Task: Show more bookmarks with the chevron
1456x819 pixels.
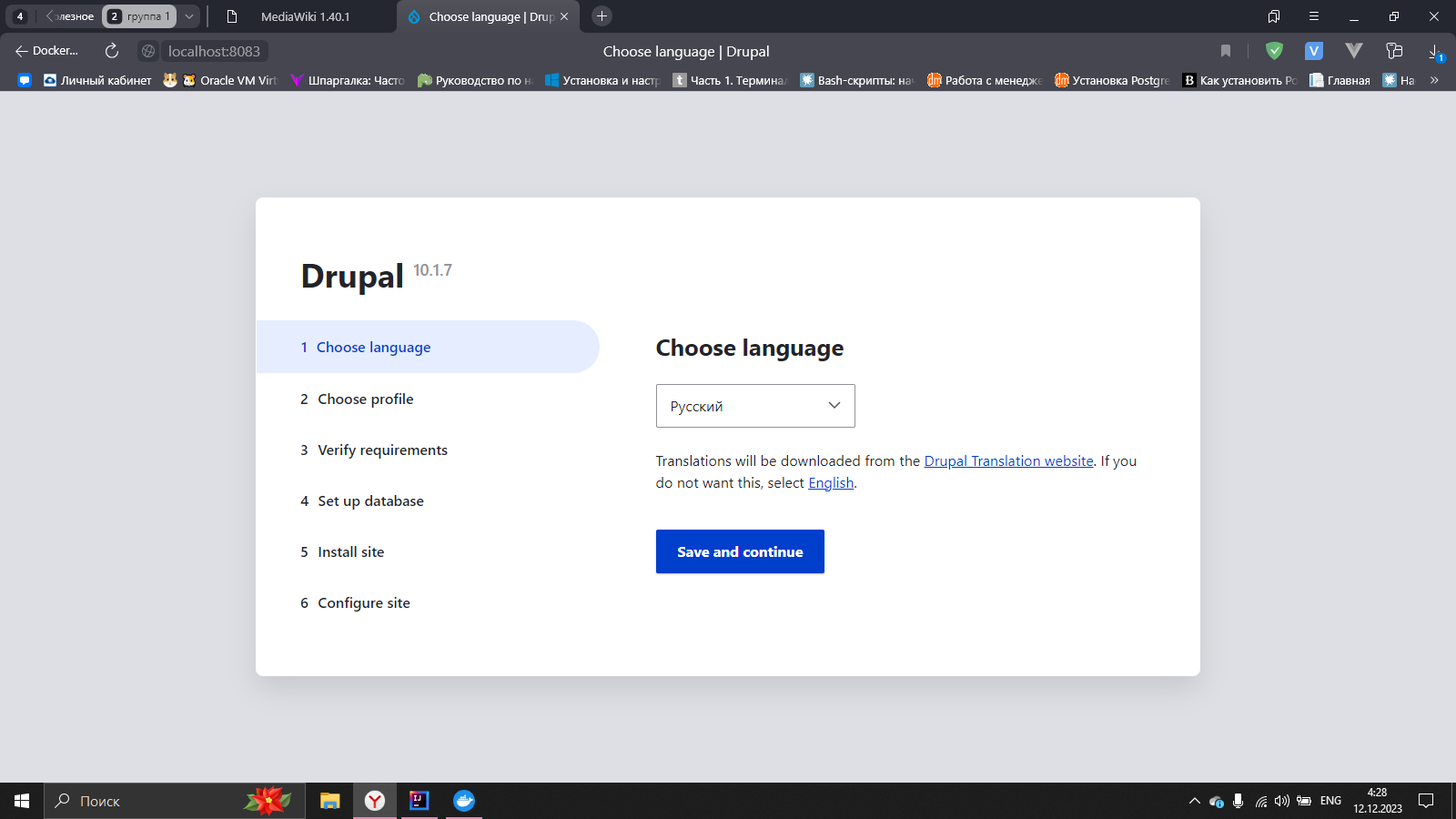Action: pos(1434,80)
